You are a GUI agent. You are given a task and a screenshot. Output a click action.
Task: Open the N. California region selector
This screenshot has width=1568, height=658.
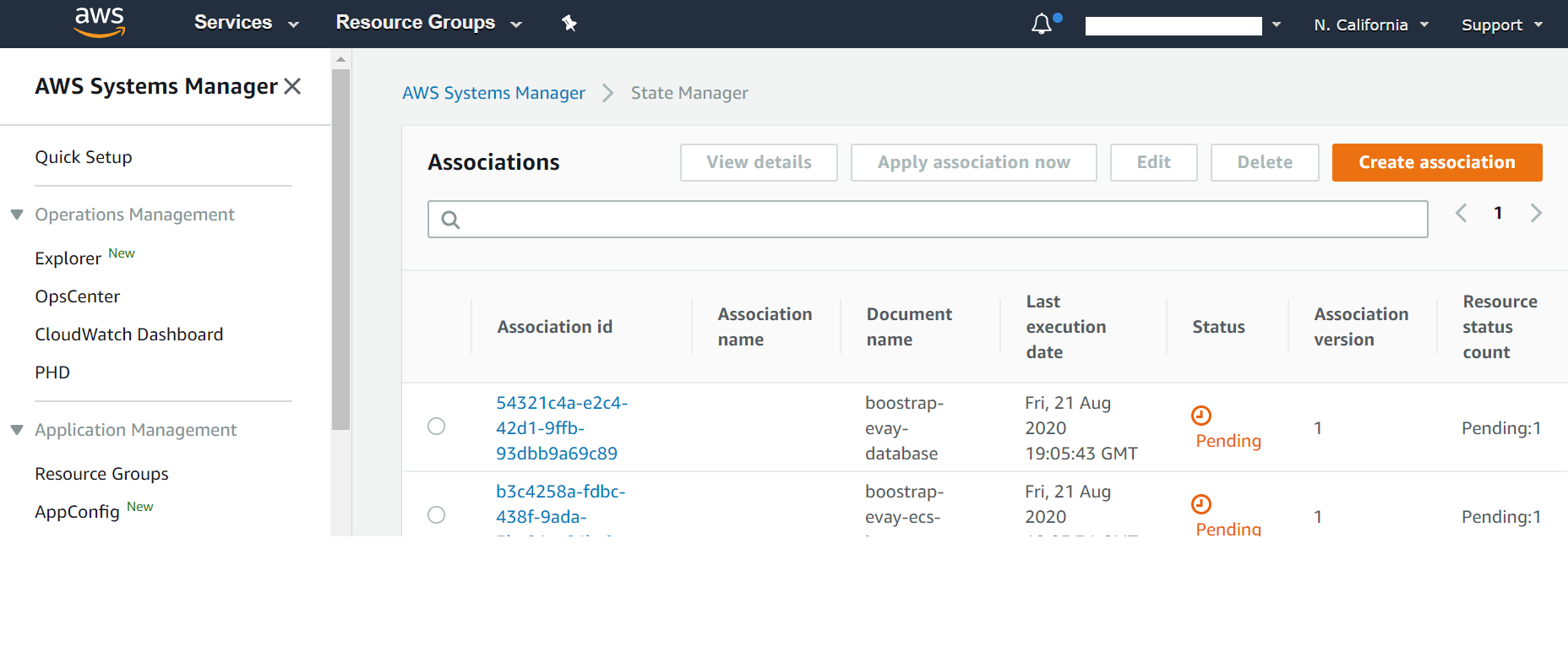pos(1371,25)
